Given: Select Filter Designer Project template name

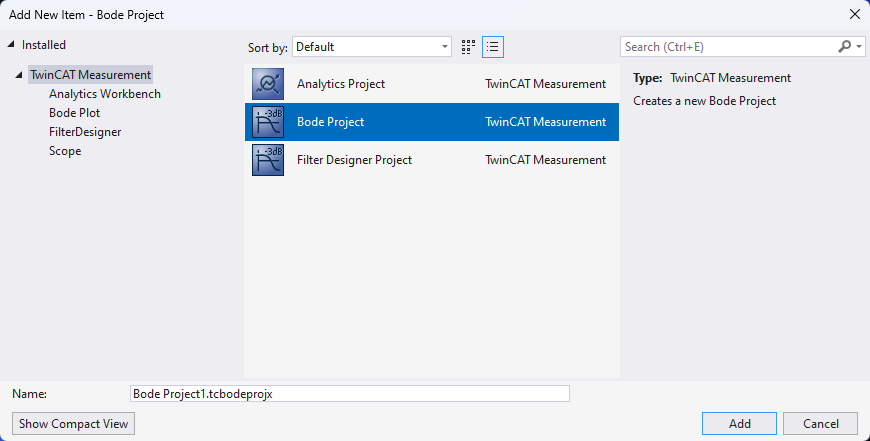Looking at the screenshot, I should pyautogui.click(x=354, y=160).
